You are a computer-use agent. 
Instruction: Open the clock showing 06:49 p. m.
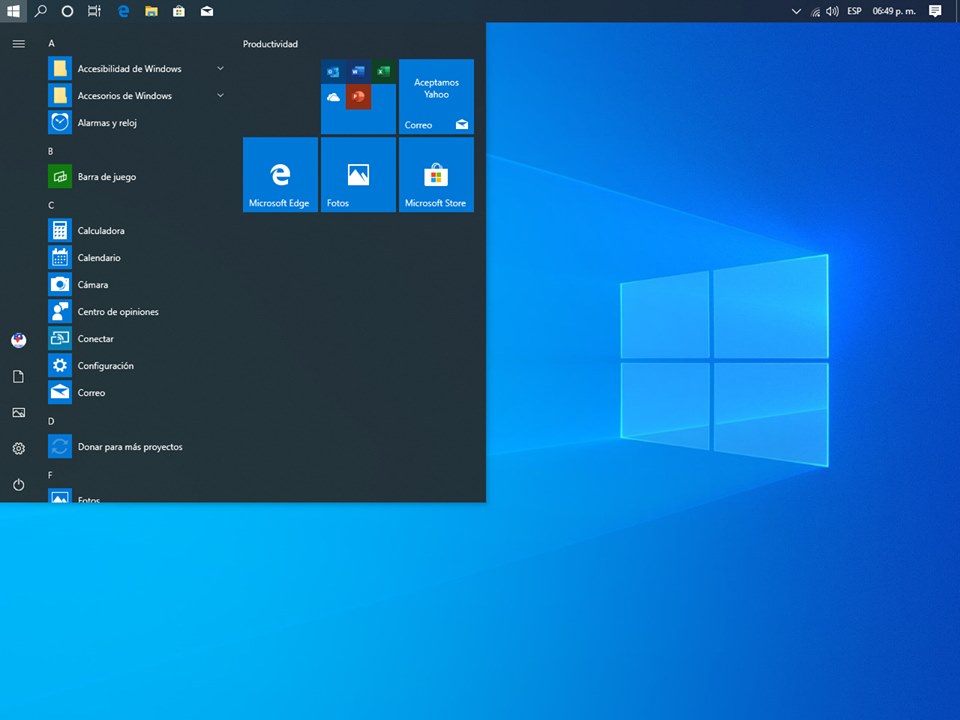coord(894,11)
